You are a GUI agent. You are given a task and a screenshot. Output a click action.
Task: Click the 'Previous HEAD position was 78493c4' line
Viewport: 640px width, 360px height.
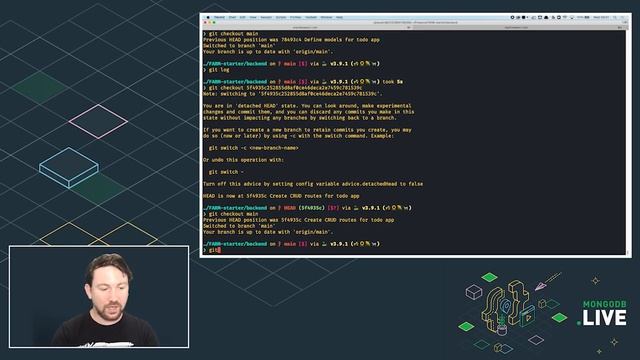tap(291, 40)
